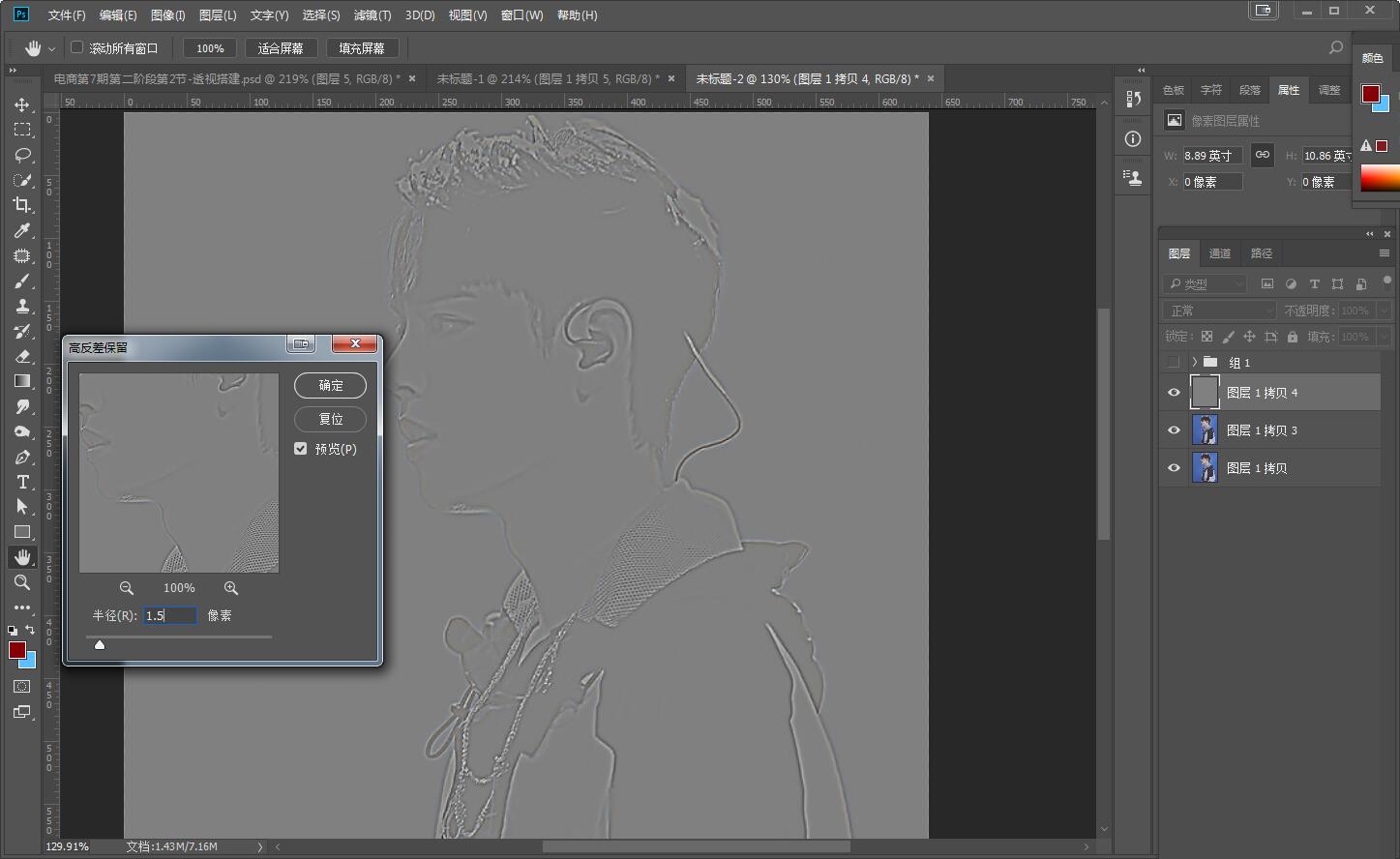
Task: Hide layer 图层 1 拷贝 3
Action: [1174, 430]
